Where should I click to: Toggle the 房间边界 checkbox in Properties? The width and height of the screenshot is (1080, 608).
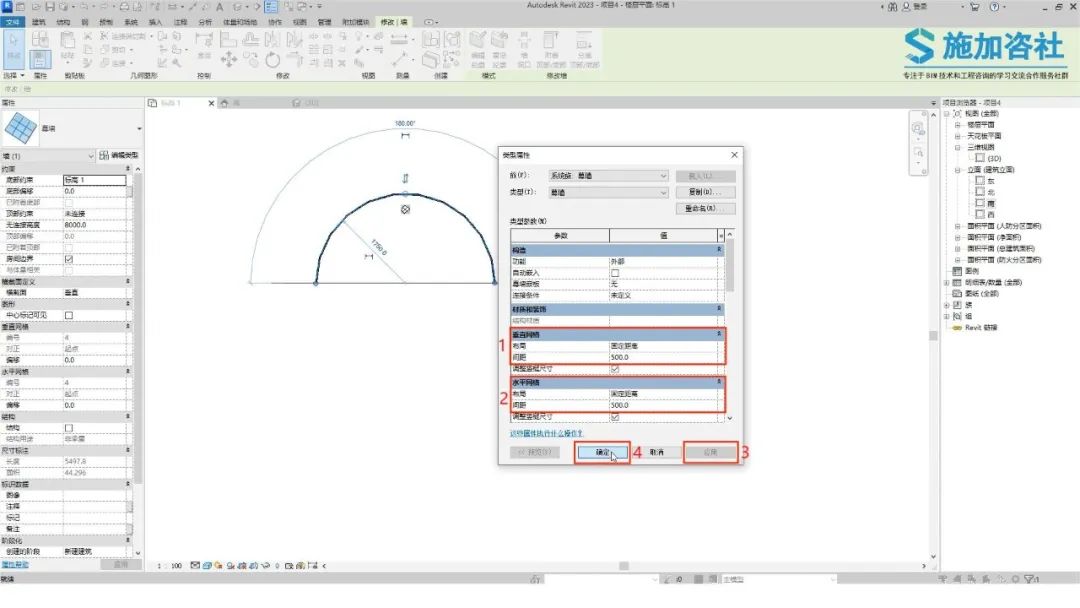tap(69, 259)
